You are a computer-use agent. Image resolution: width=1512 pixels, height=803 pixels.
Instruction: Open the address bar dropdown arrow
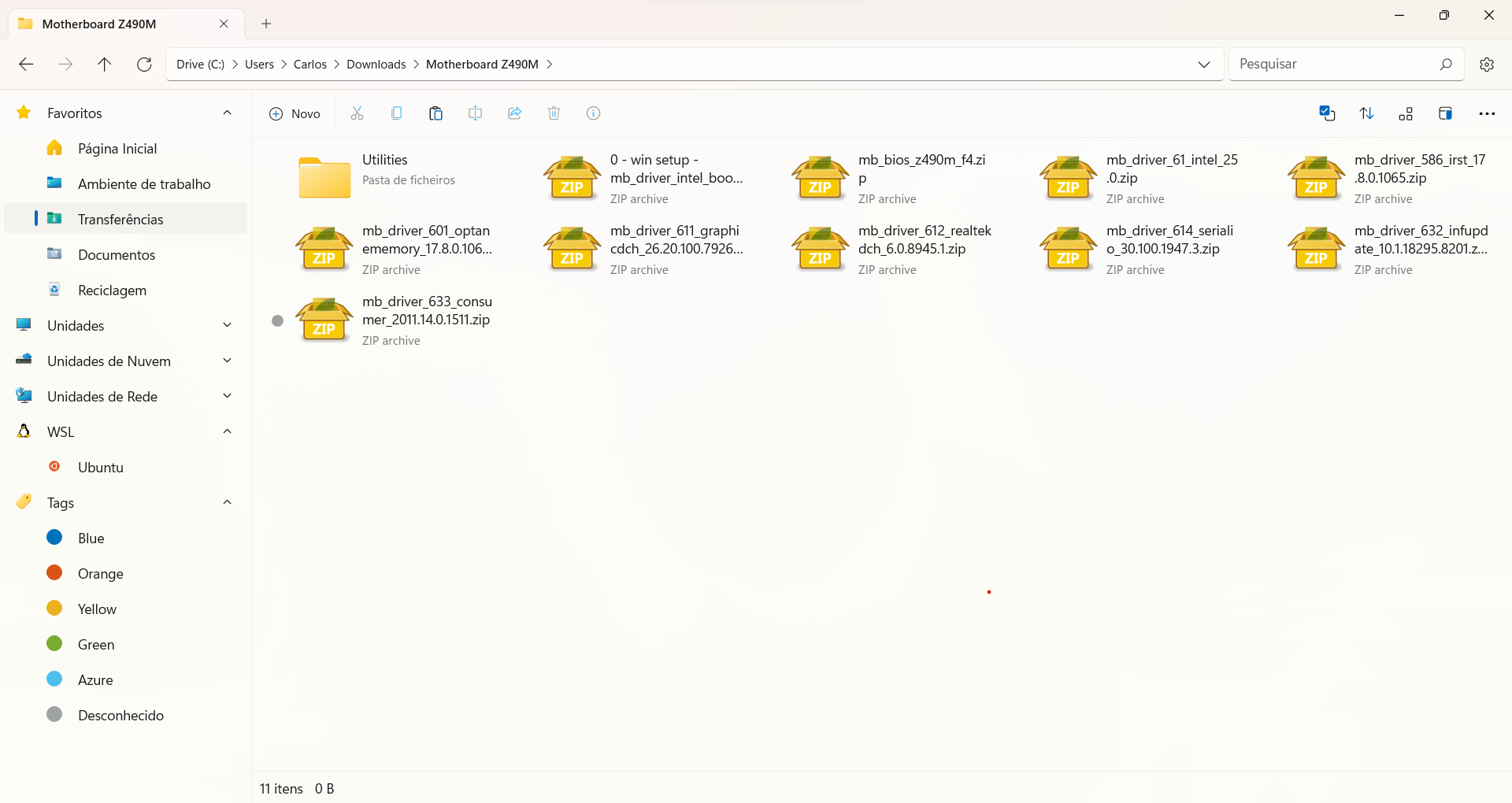pyautogui.click(x=1204, y=64)
